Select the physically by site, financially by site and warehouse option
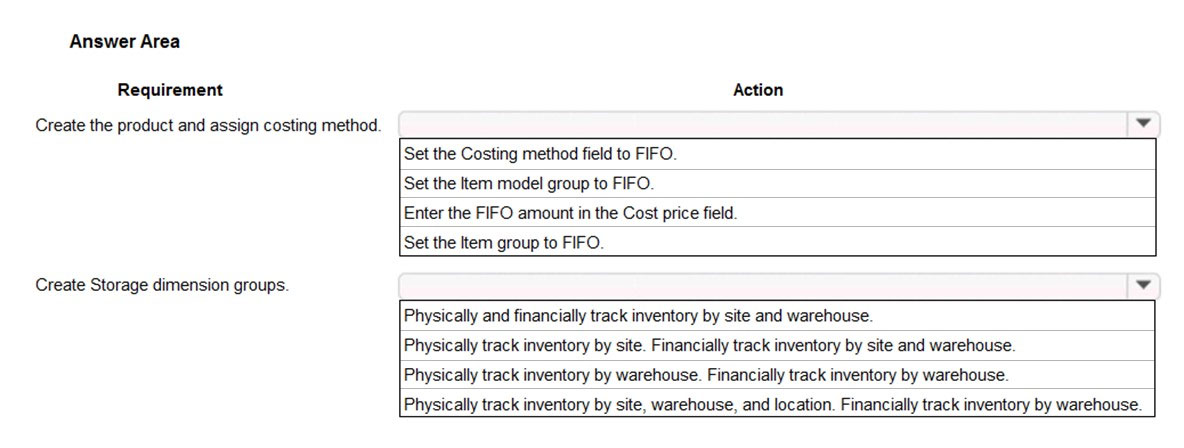 (x=778, y=345)
